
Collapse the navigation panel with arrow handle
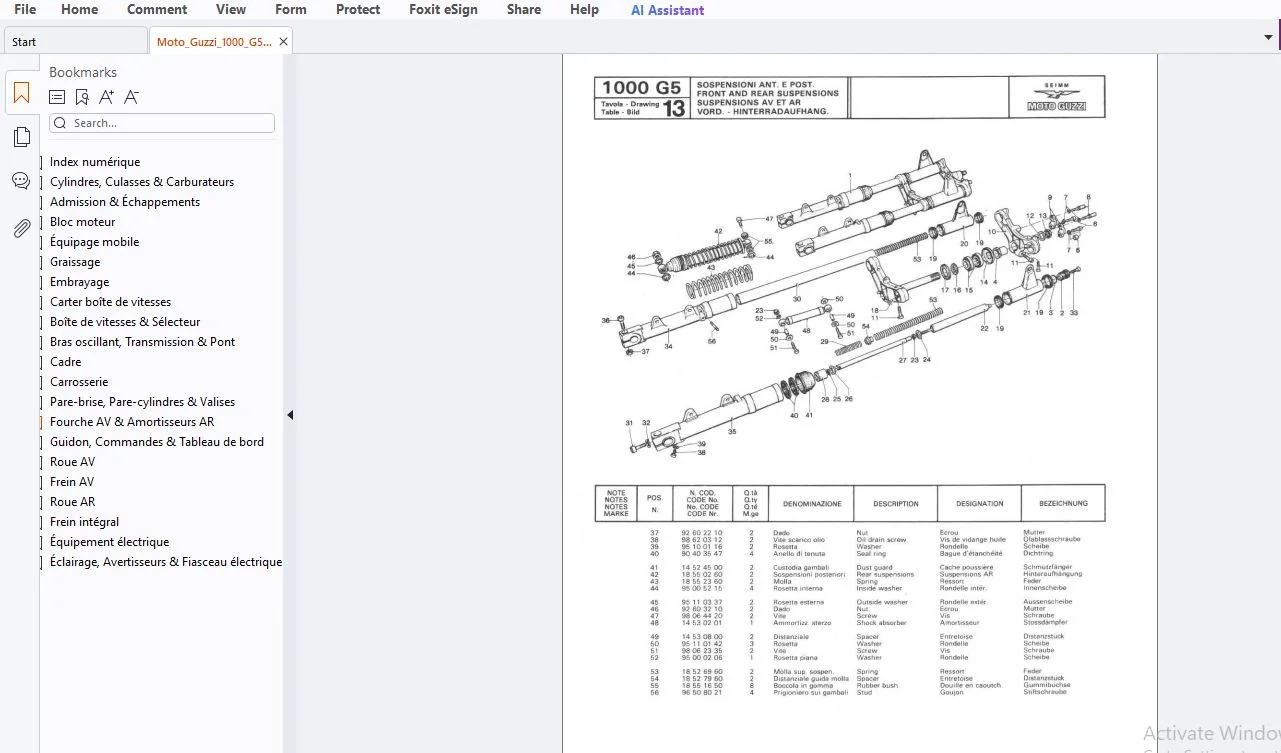tap(290, 415)
